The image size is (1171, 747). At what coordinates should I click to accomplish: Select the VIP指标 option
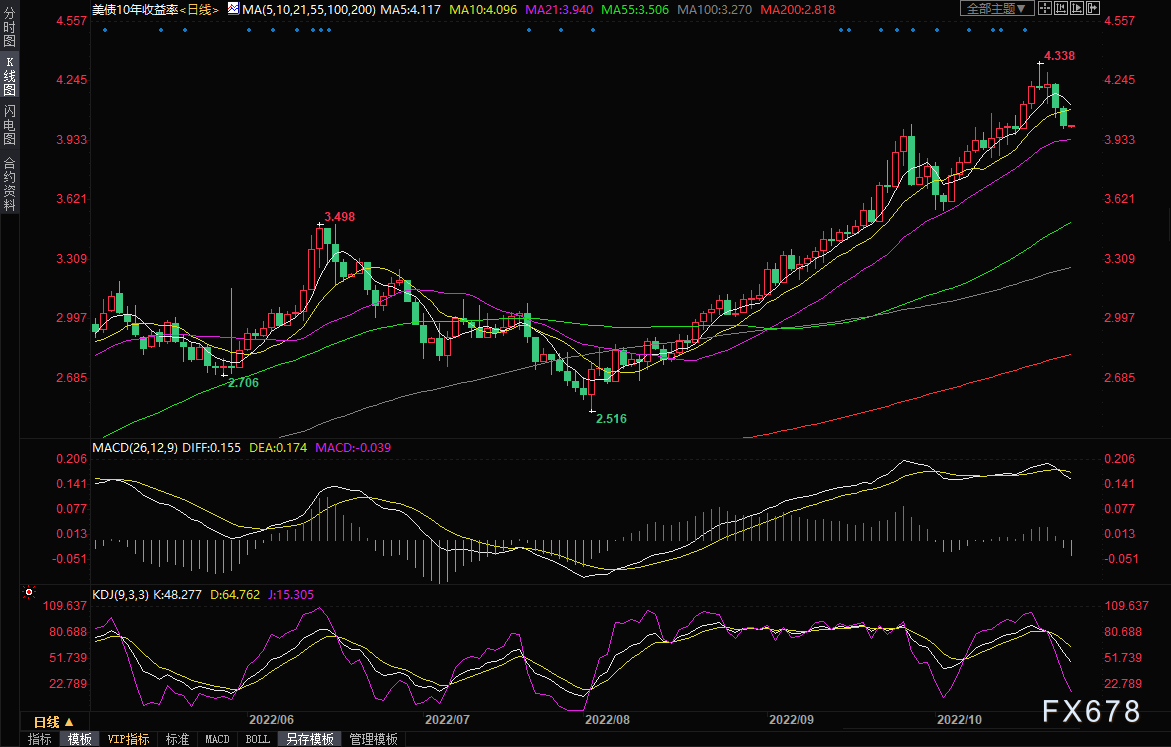click(128, 739)
